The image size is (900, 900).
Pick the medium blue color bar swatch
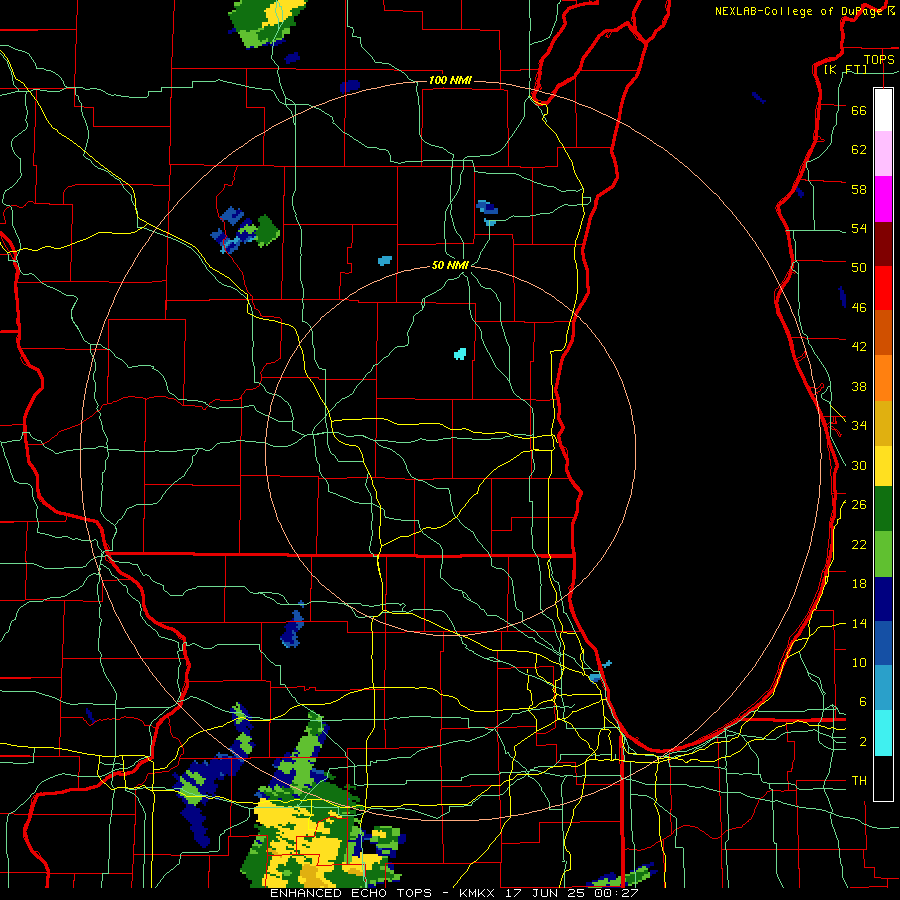[883, 643]
